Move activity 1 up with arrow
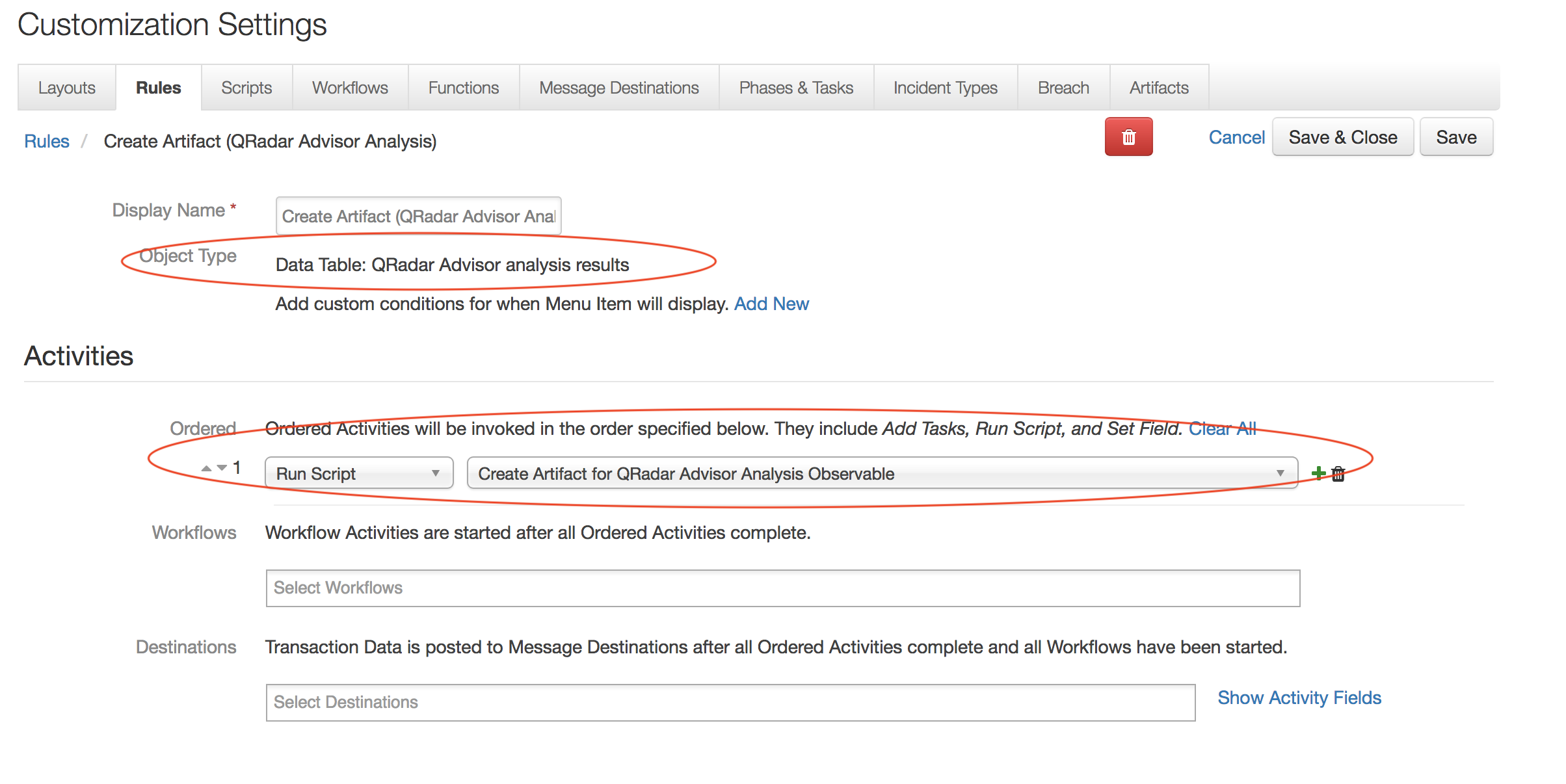The width and height of the screenshot is (1566, 784). coord(206,468)
